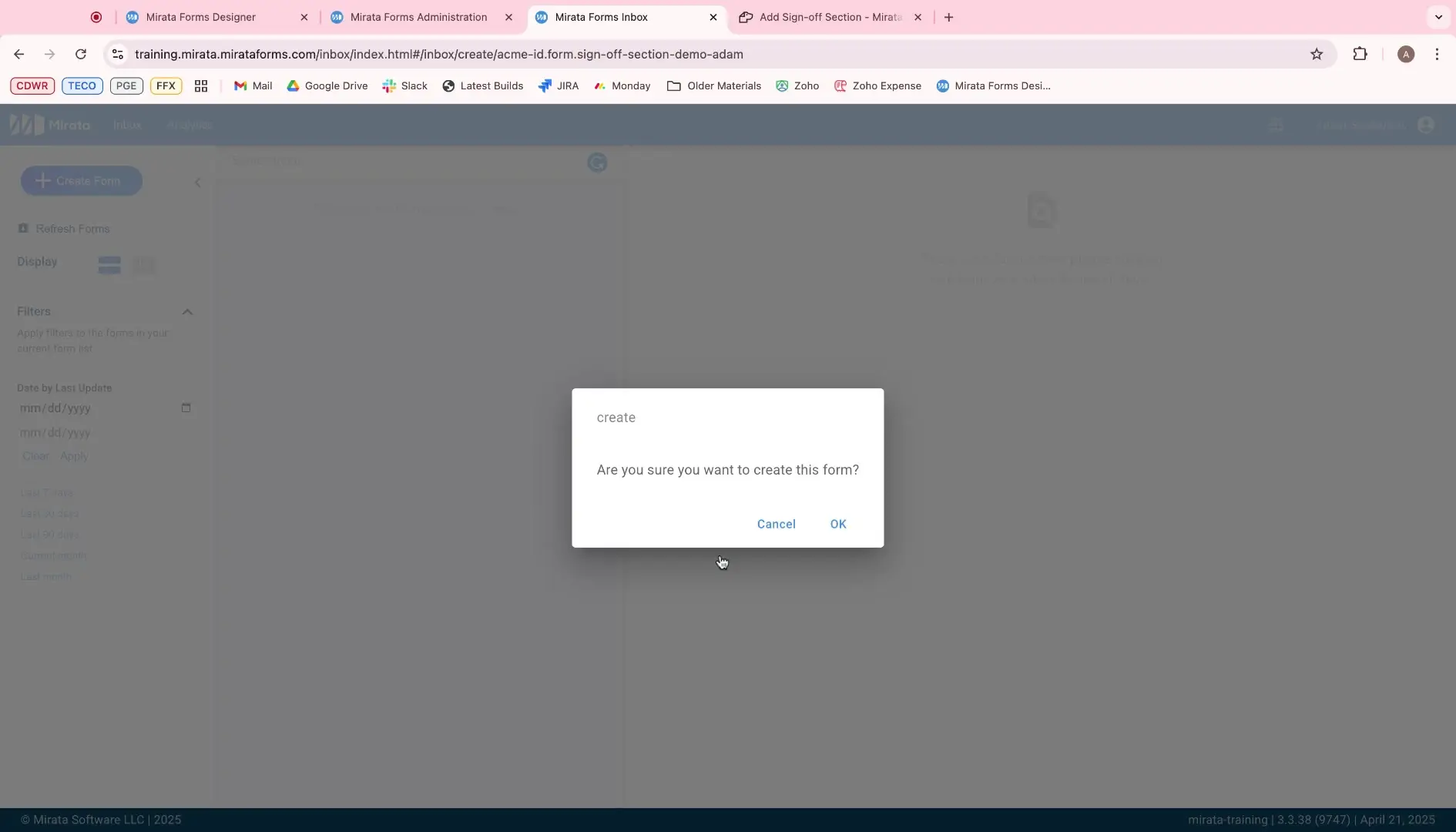The image size is (1456, 832).
Task: Switch to the Mirata Forms Designer tab
Action: point(200,17)
